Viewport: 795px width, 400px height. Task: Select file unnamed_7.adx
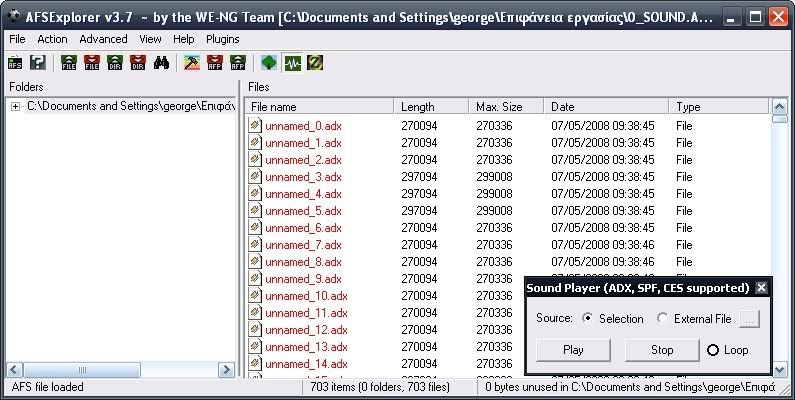click(303, 245)
